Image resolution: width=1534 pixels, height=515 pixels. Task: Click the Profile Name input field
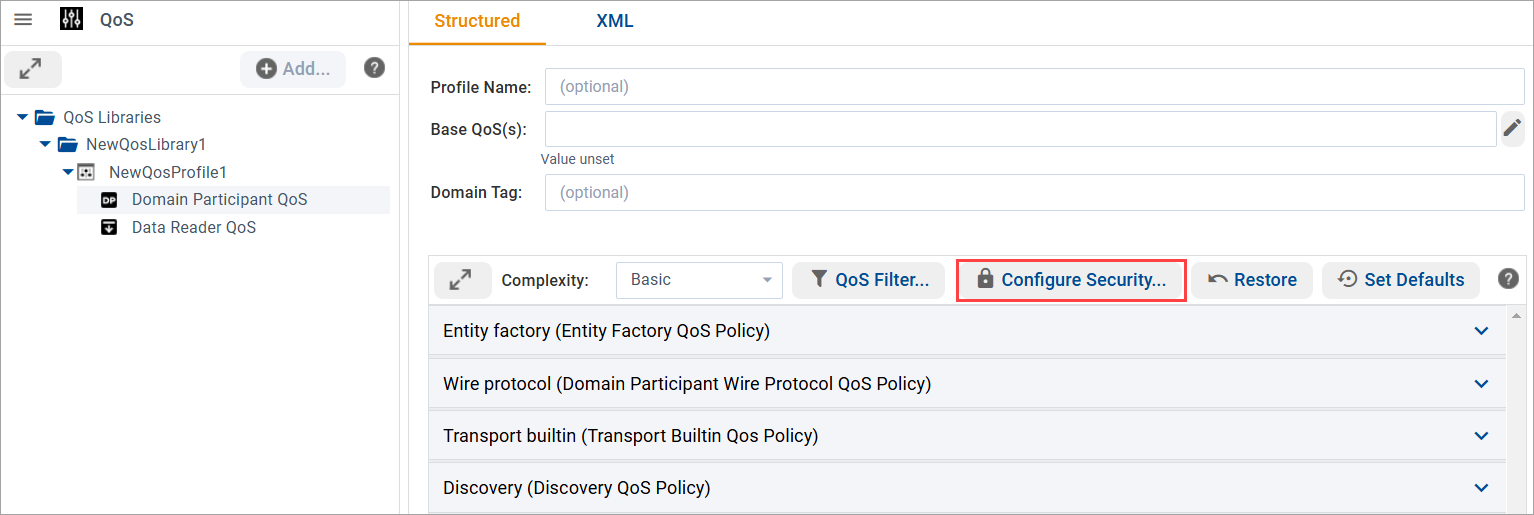pos(1034,87)
